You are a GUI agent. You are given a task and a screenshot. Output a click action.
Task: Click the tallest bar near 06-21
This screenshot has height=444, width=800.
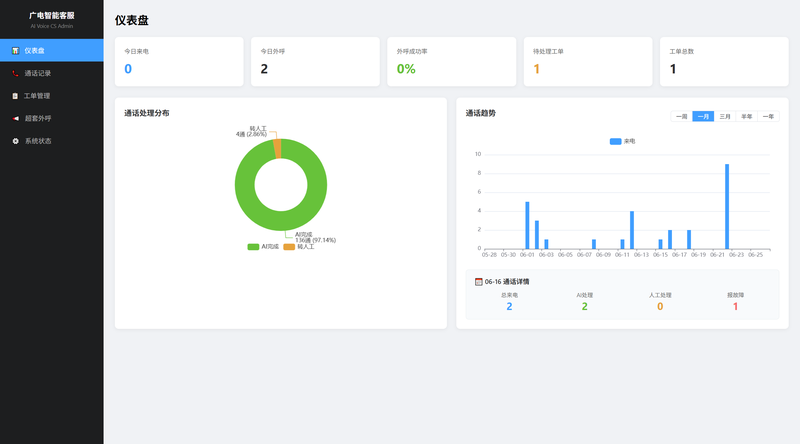click(x=727, y=206)
